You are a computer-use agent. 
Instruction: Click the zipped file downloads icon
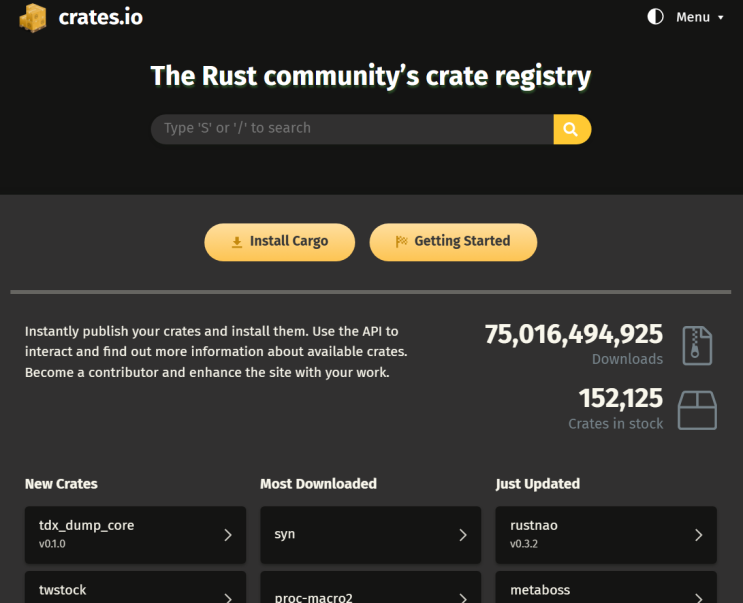coord(697,345)
